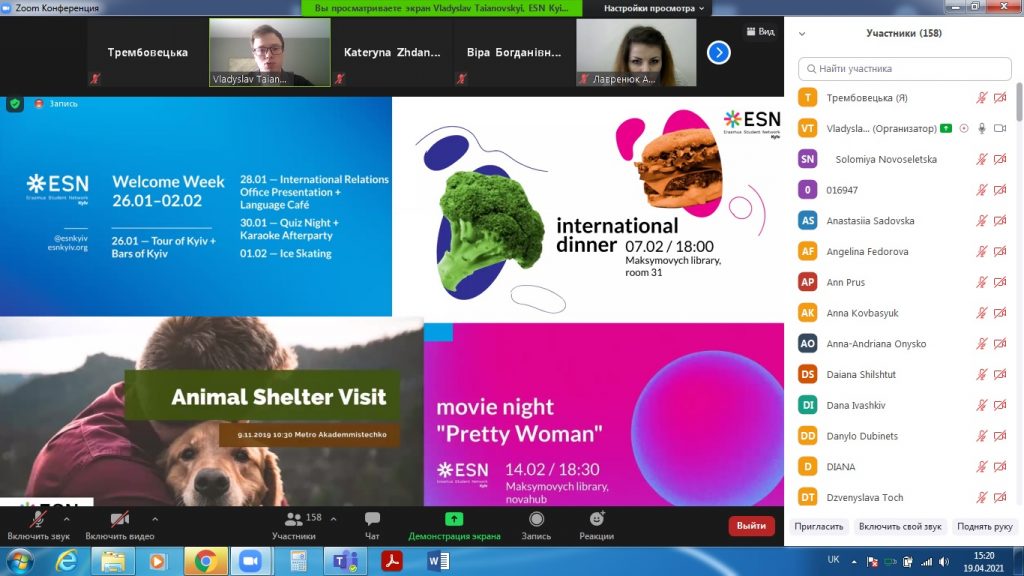This screenshot has height=576, width=1024.
Task: Select Dzvenyslava Toch in participant list
Action: [x=904, y=497]
